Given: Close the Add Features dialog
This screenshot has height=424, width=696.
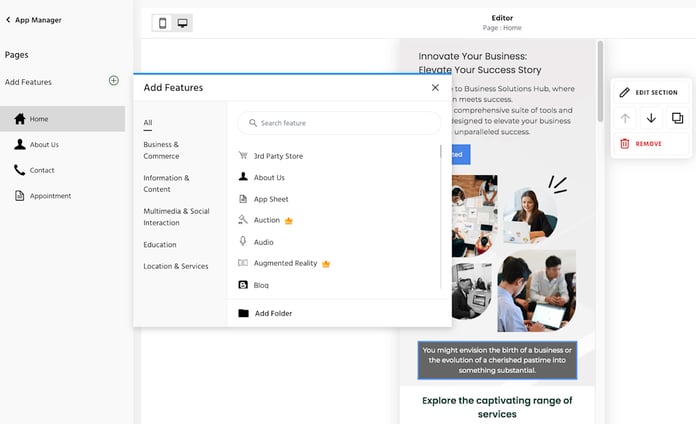Looking at the screenshot, I should [x=435, y=88].
